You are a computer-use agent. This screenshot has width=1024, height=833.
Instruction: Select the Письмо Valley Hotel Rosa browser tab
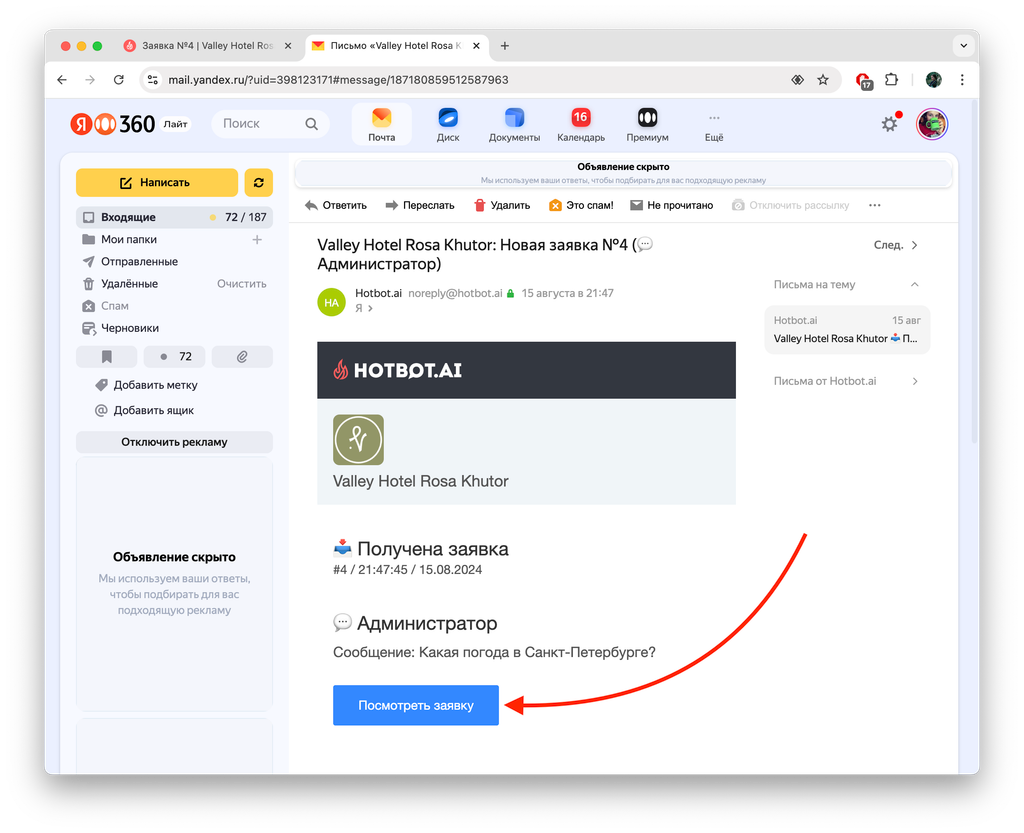pos(396,46)
